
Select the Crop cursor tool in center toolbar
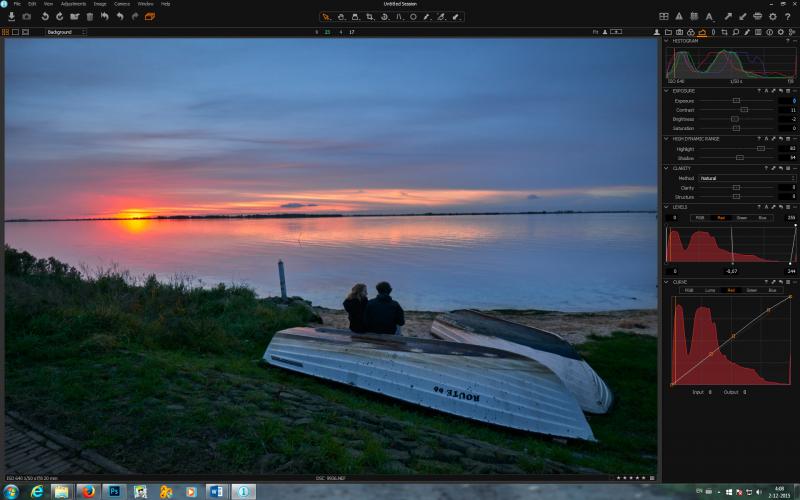[369, 17]
